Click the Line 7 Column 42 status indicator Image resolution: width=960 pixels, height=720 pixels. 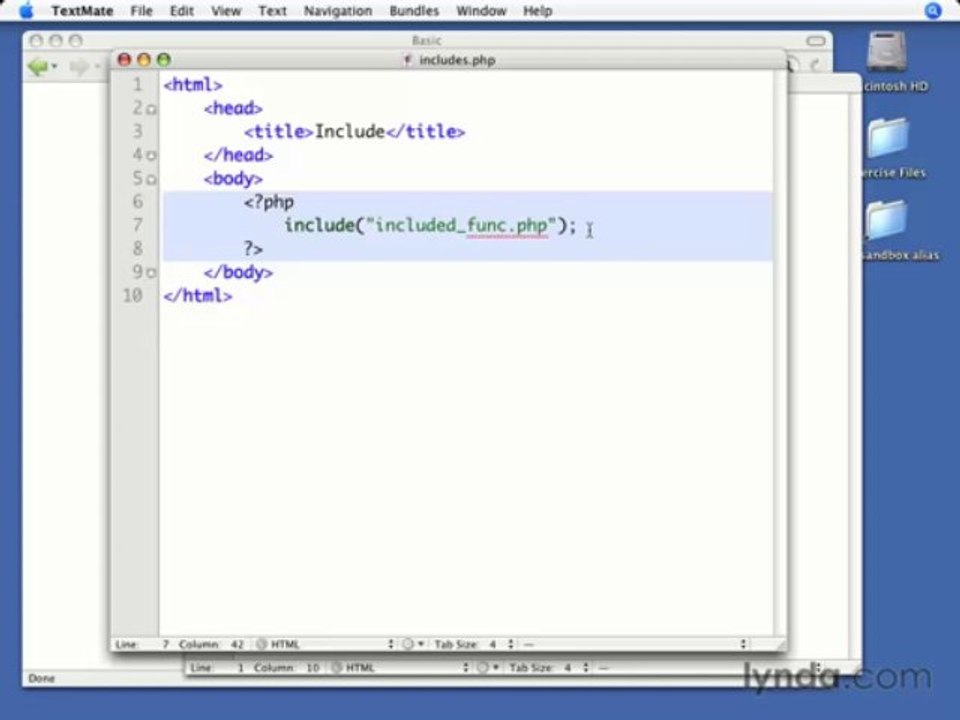180,644
